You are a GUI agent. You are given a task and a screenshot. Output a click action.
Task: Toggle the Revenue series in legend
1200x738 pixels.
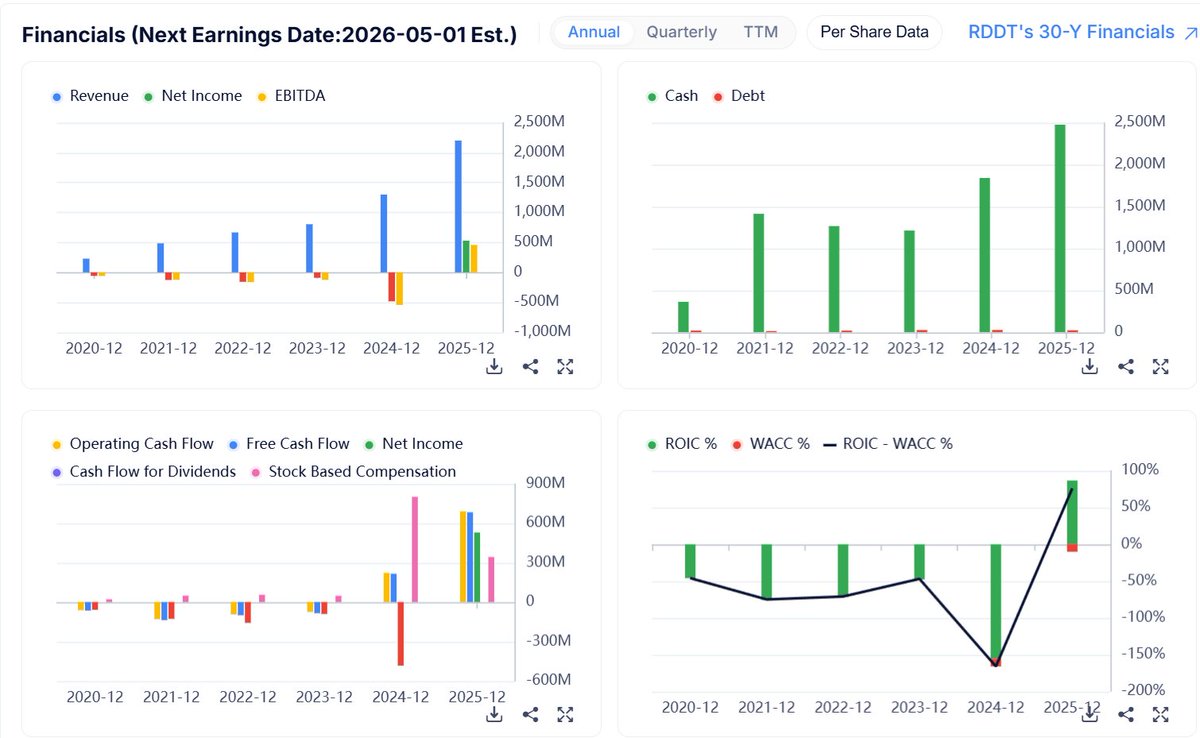click(90, 96)
